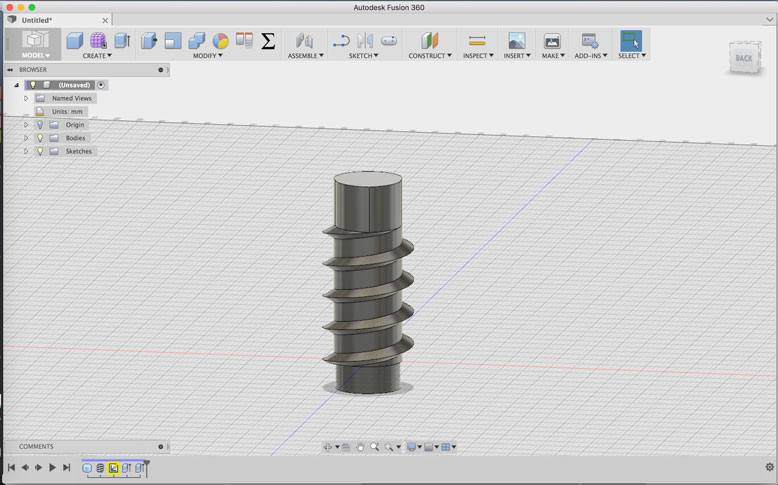This screenshot has height=485, width=778.
Task: Jump timeline to the end
Action: (x=66, y=467)
